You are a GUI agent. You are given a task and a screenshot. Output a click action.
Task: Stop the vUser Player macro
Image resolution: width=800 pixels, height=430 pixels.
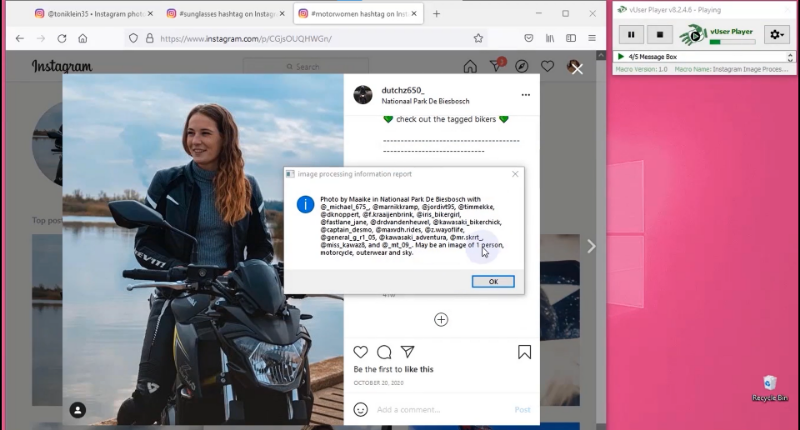click(659, 35)
